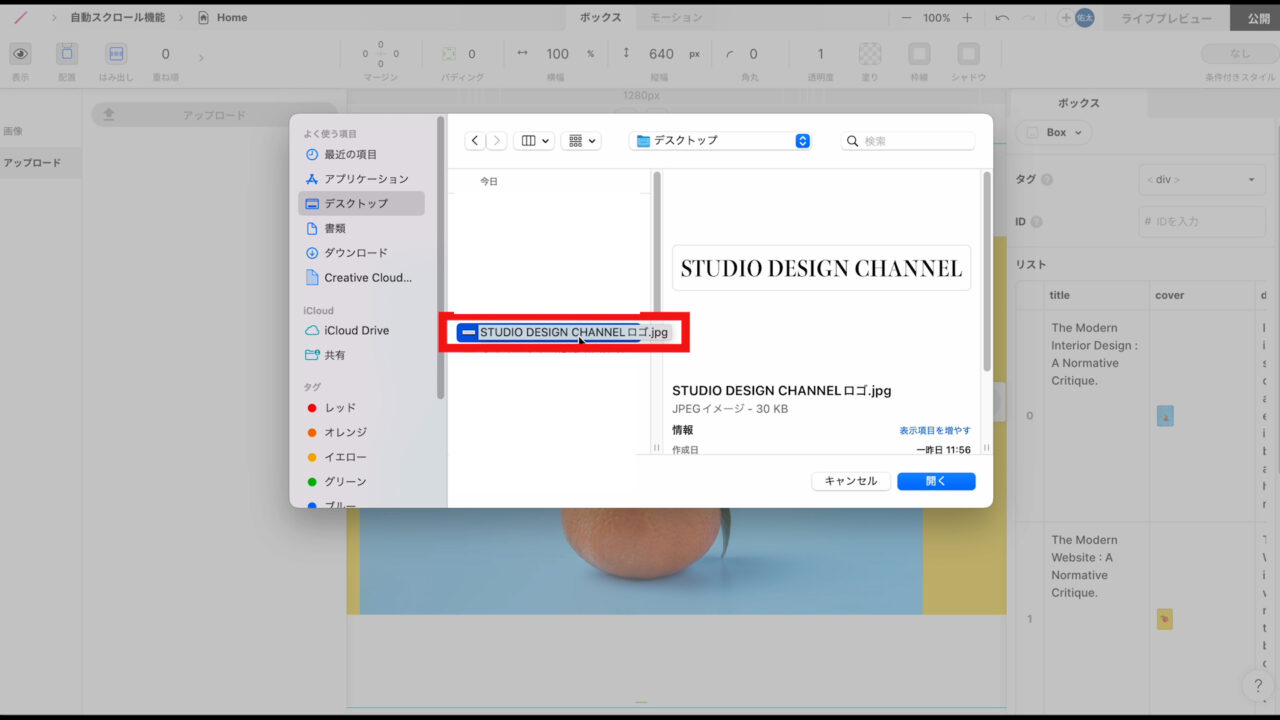The width and height of the screenshot is (1280, 720).
Task: Click the logo preview thumbnail in dialog
Action: click(821, 268)
